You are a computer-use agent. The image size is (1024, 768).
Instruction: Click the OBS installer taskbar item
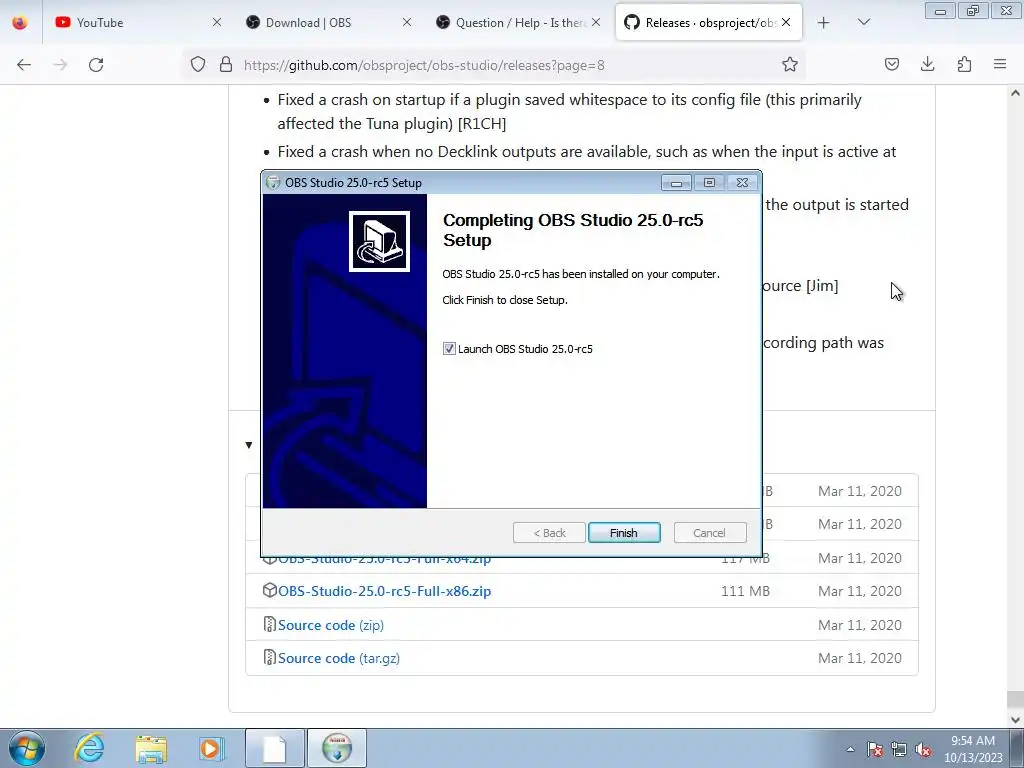[x=337, y=748]
